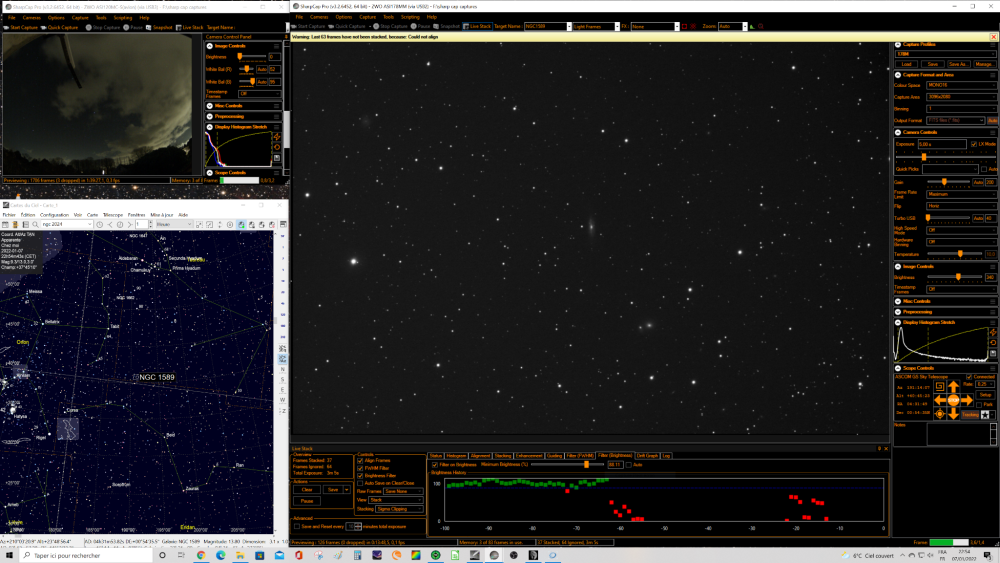Click the S direction button in Cartes du Ciel

point(283,379)
